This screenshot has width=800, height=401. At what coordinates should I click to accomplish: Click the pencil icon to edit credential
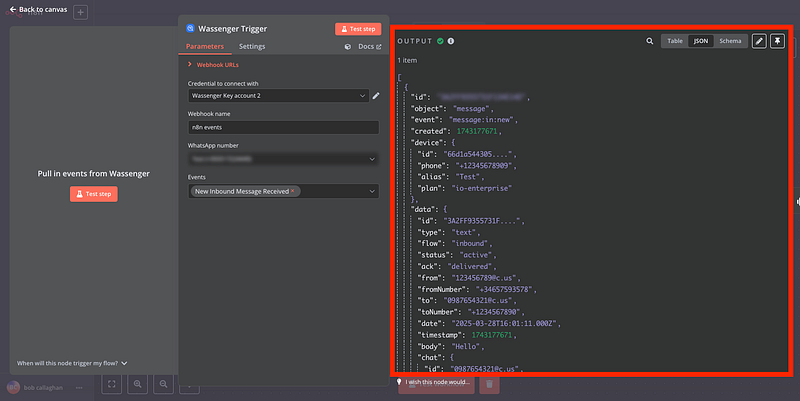click(x=376, y=96)
